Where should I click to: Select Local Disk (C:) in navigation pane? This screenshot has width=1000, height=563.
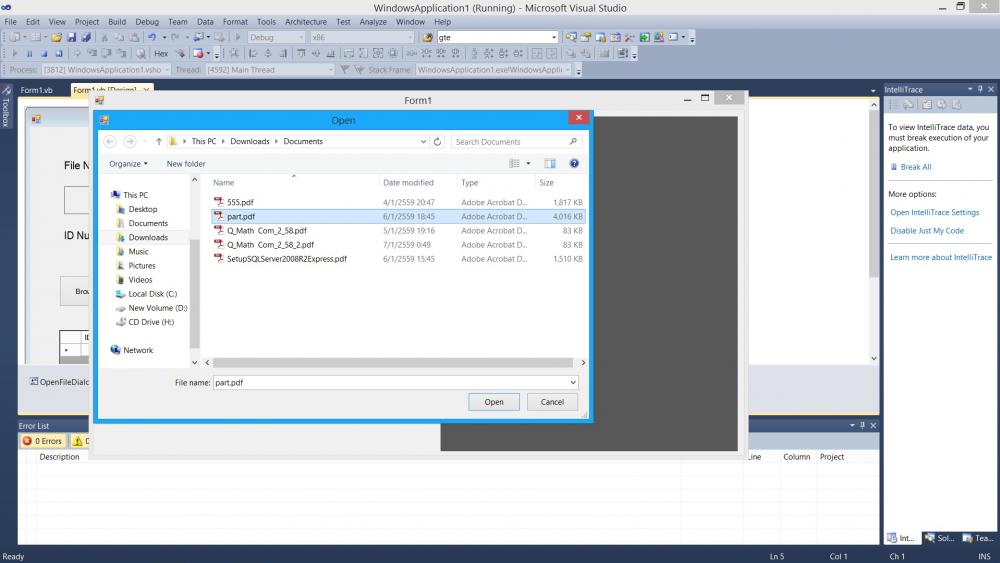pos(152,294)
